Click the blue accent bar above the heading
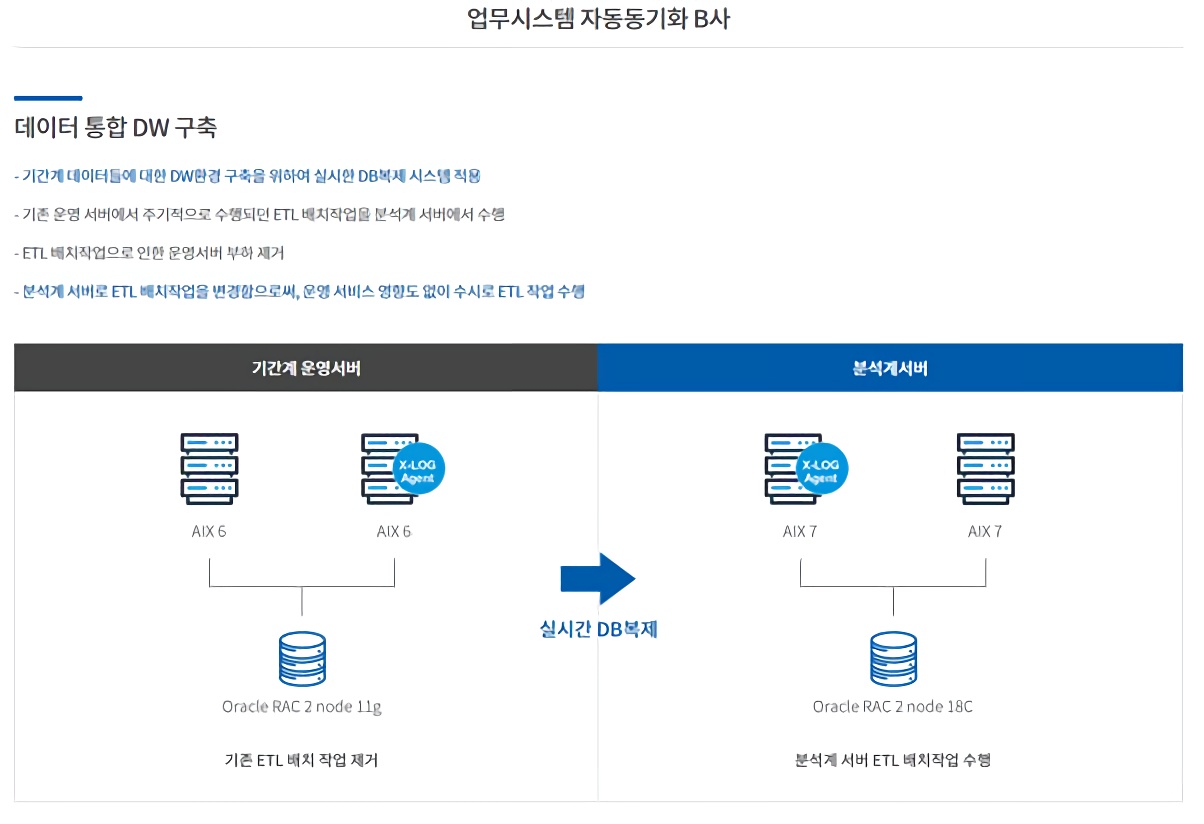The height and width of the screenshot is (824, 1204). click(48, 98)
